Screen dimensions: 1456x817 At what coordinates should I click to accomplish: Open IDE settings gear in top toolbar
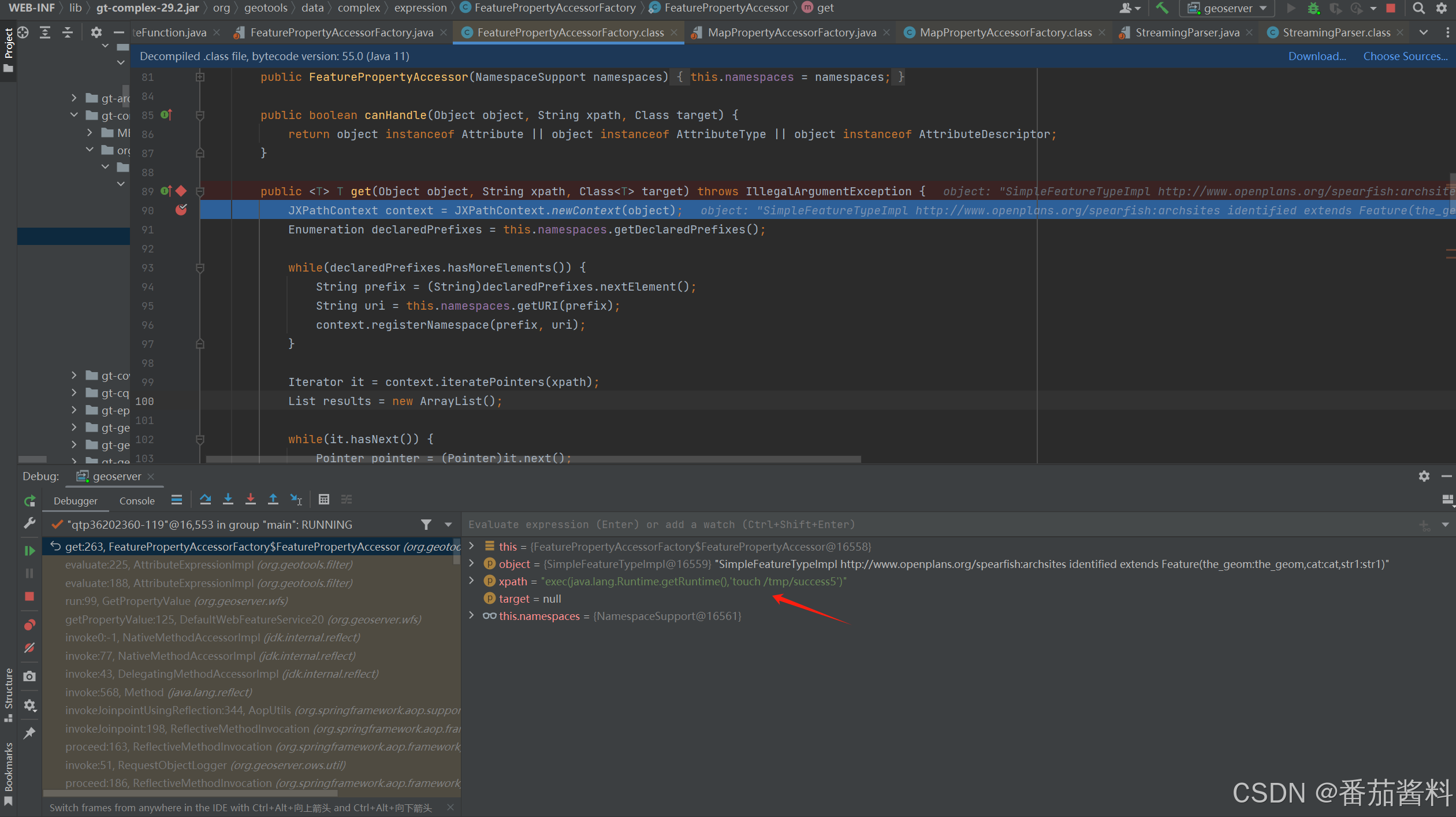1442,8
